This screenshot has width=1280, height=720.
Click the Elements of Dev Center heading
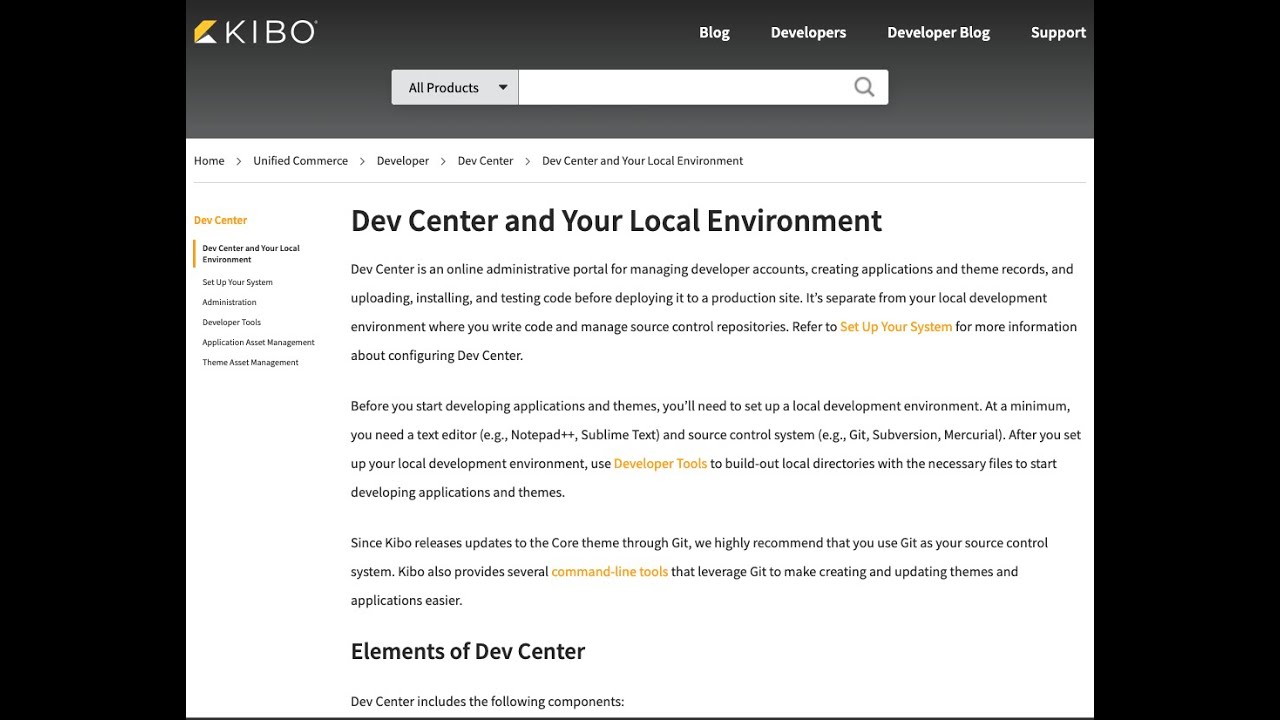coord(467,651)
